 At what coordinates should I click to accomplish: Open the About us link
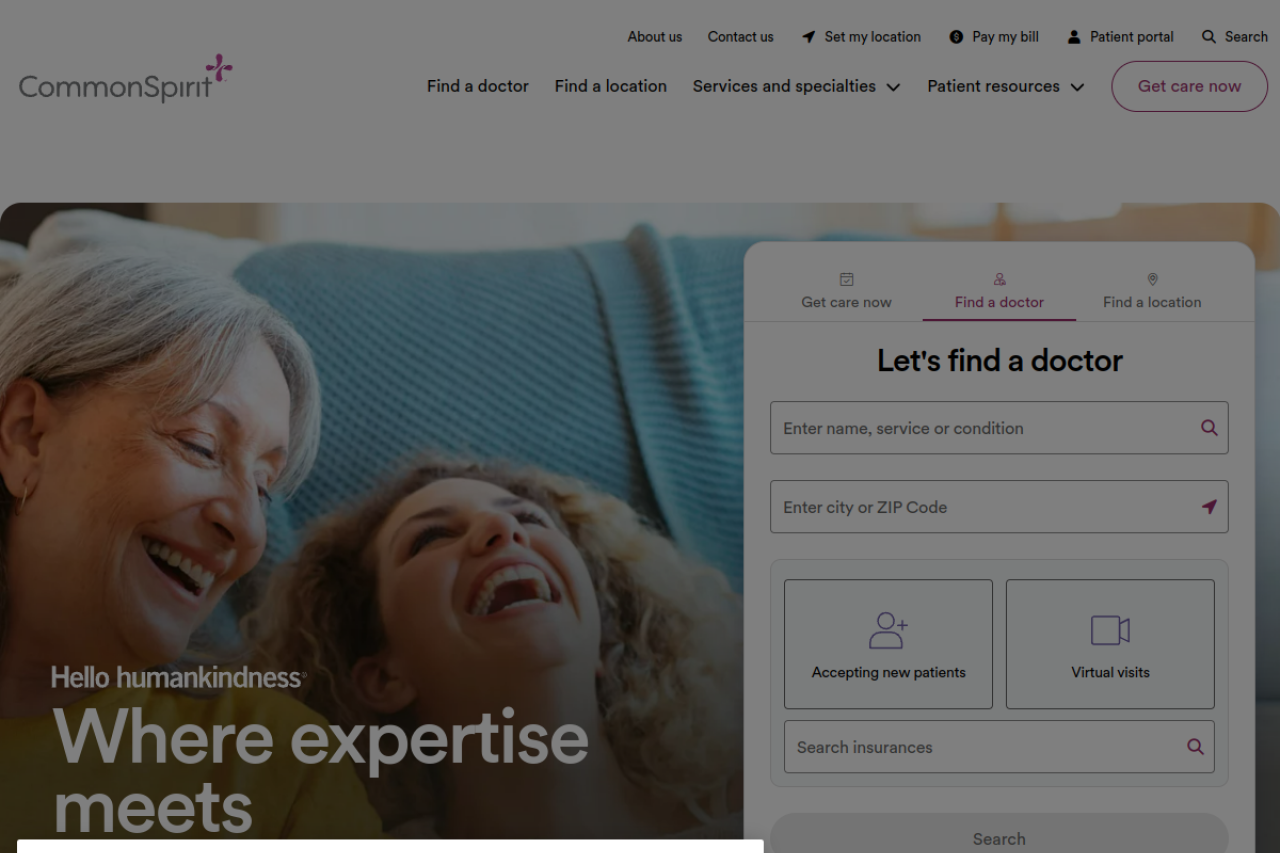655,37
